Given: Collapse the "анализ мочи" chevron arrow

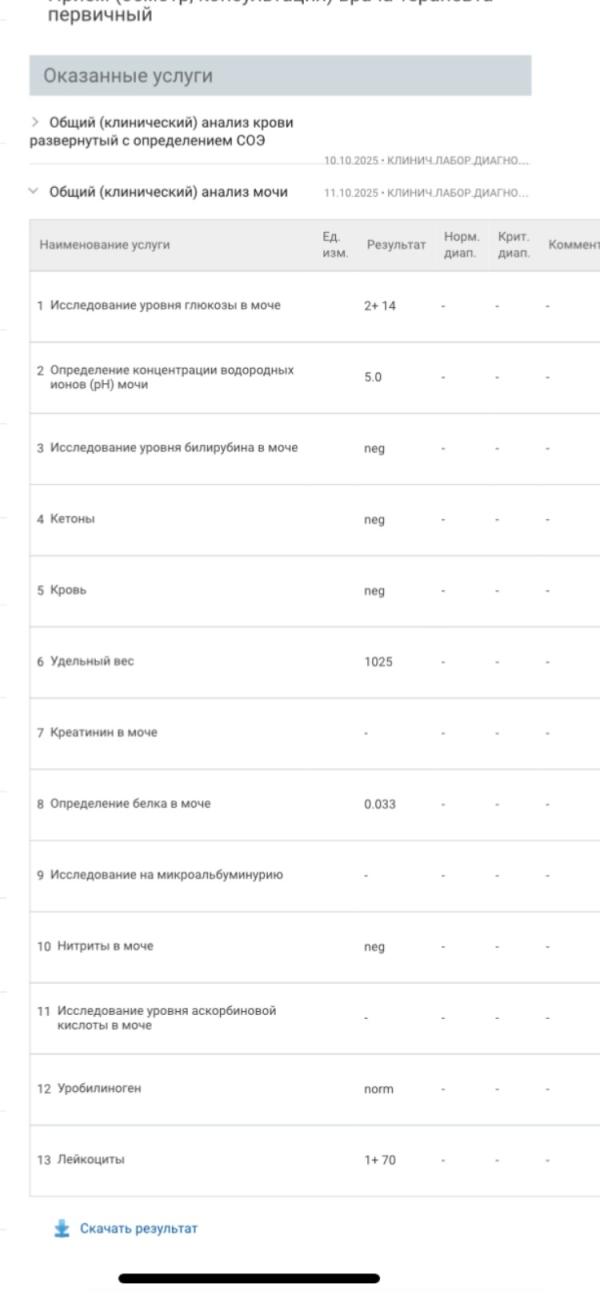Looking at the screenshot, I should 34,191.
